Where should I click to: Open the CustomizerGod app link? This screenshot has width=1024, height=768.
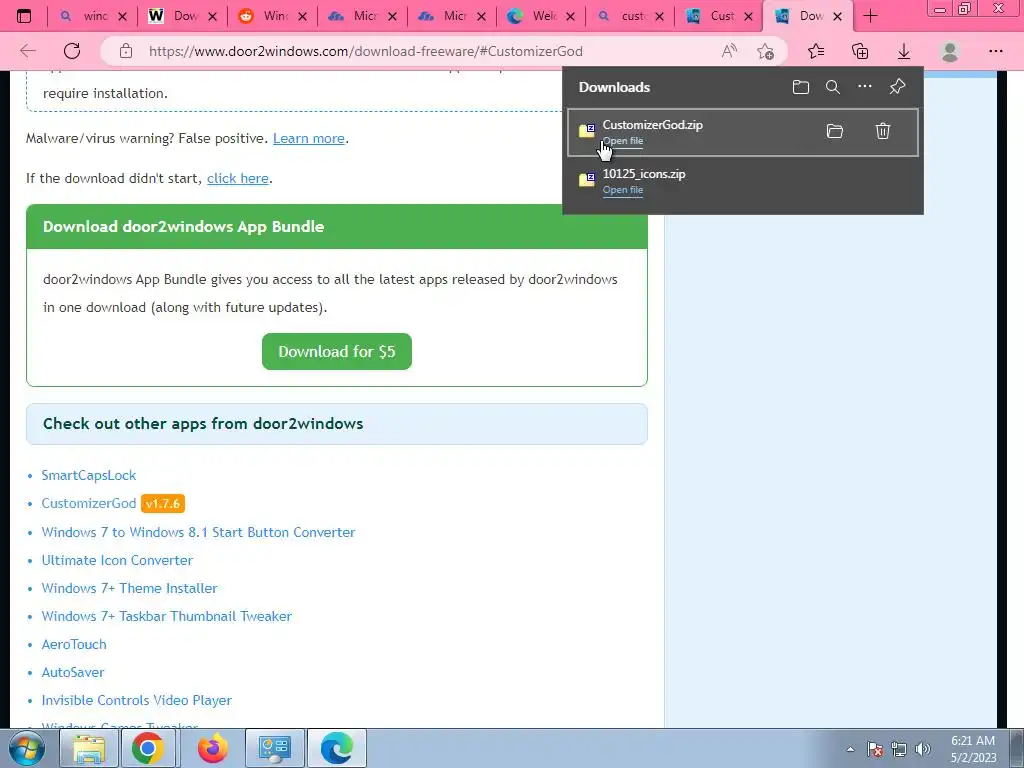pyautogui.click(x=89, y=504)
